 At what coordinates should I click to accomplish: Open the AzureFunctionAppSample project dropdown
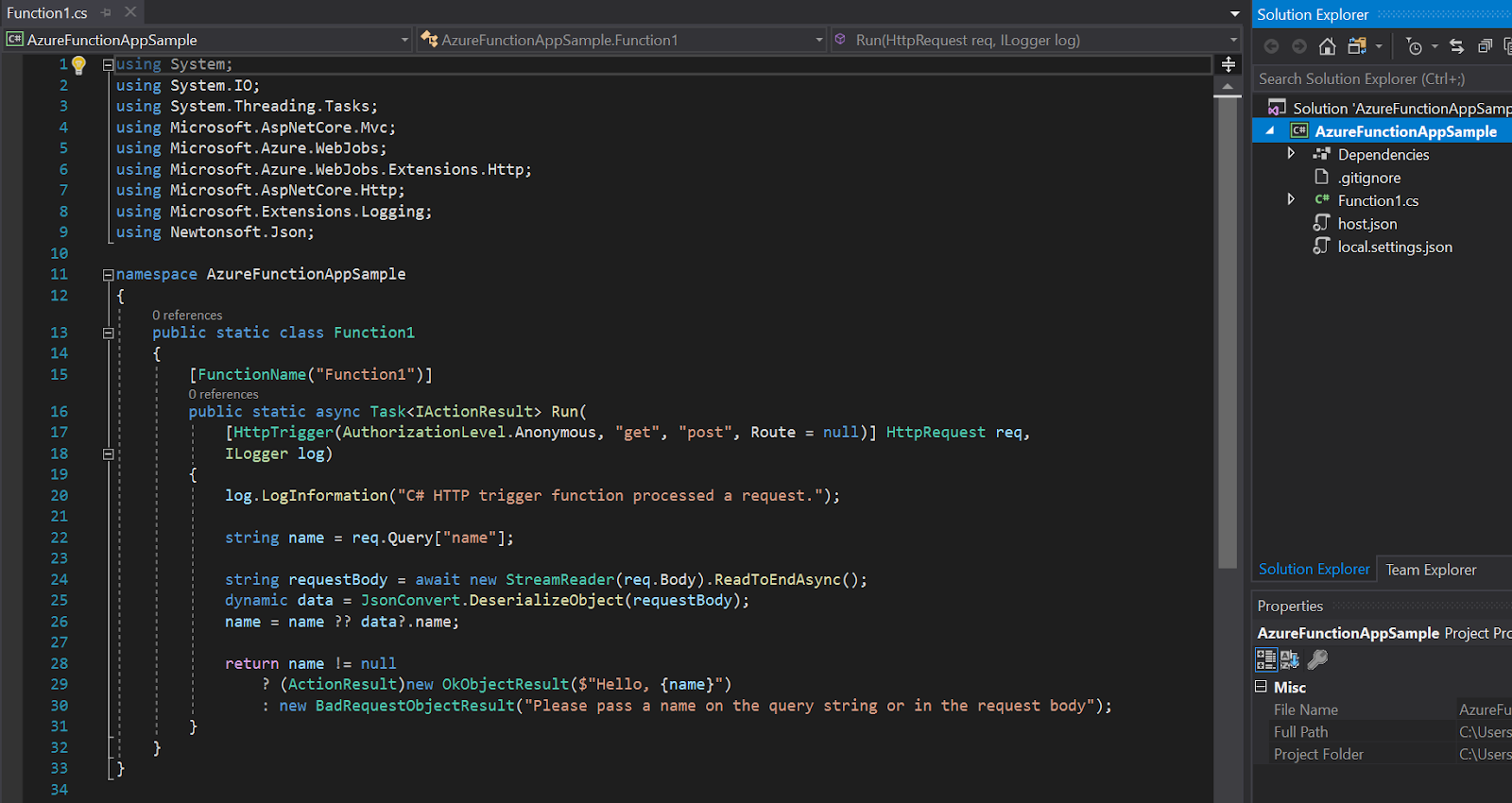pos(404,40)
